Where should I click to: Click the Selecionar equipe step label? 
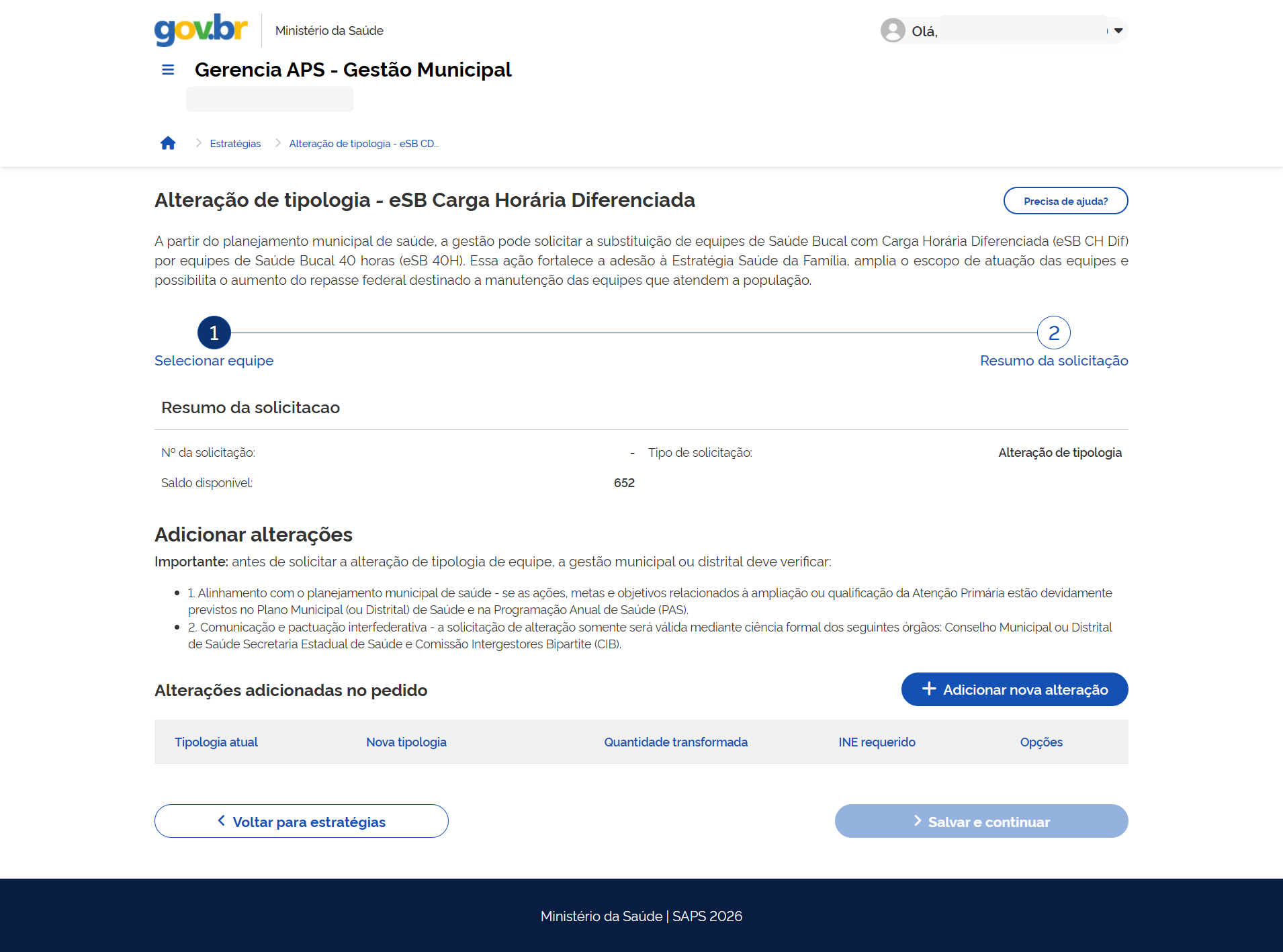[214, 361]
